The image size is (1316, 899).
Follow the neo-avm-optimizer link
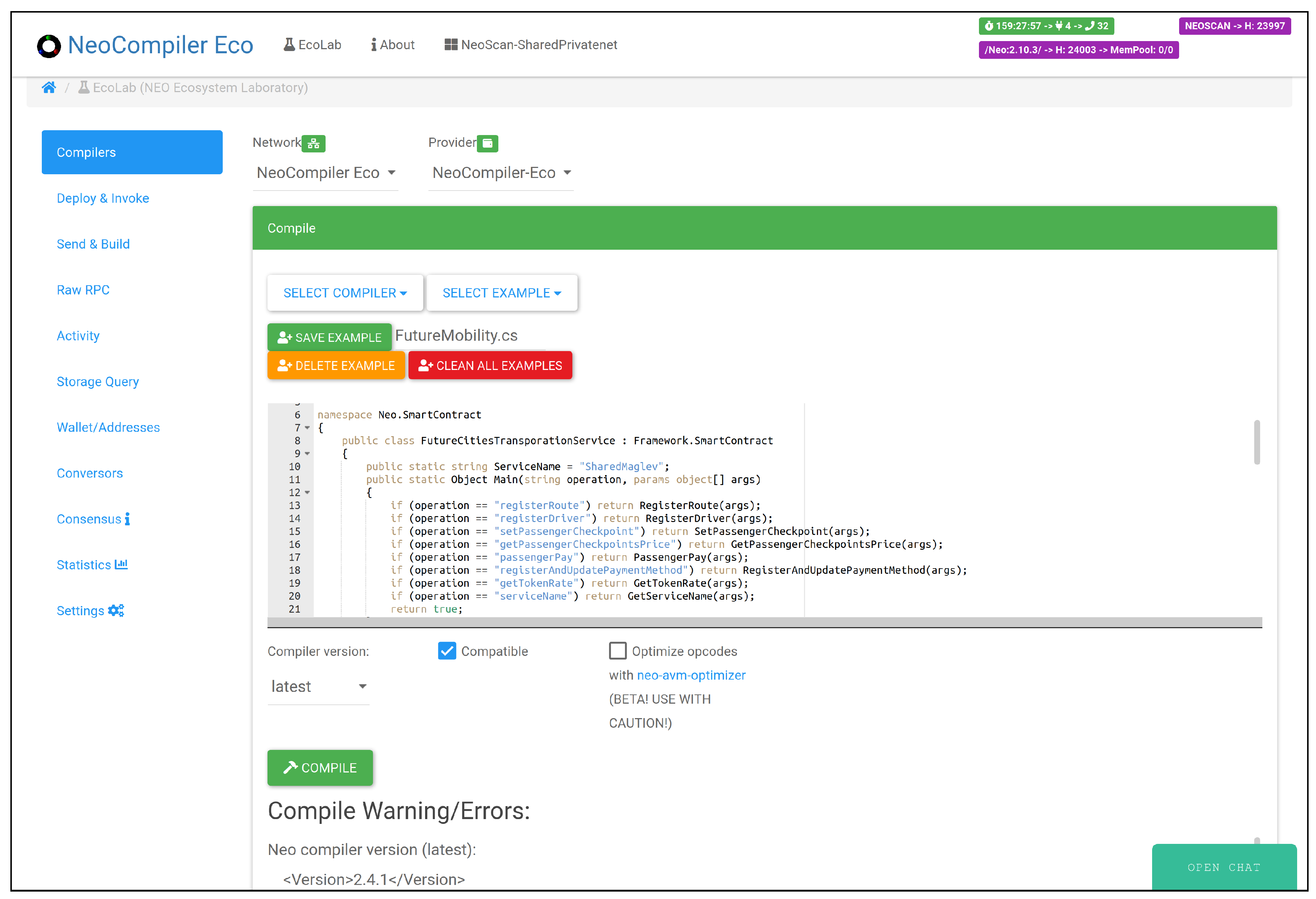(691, 675)
